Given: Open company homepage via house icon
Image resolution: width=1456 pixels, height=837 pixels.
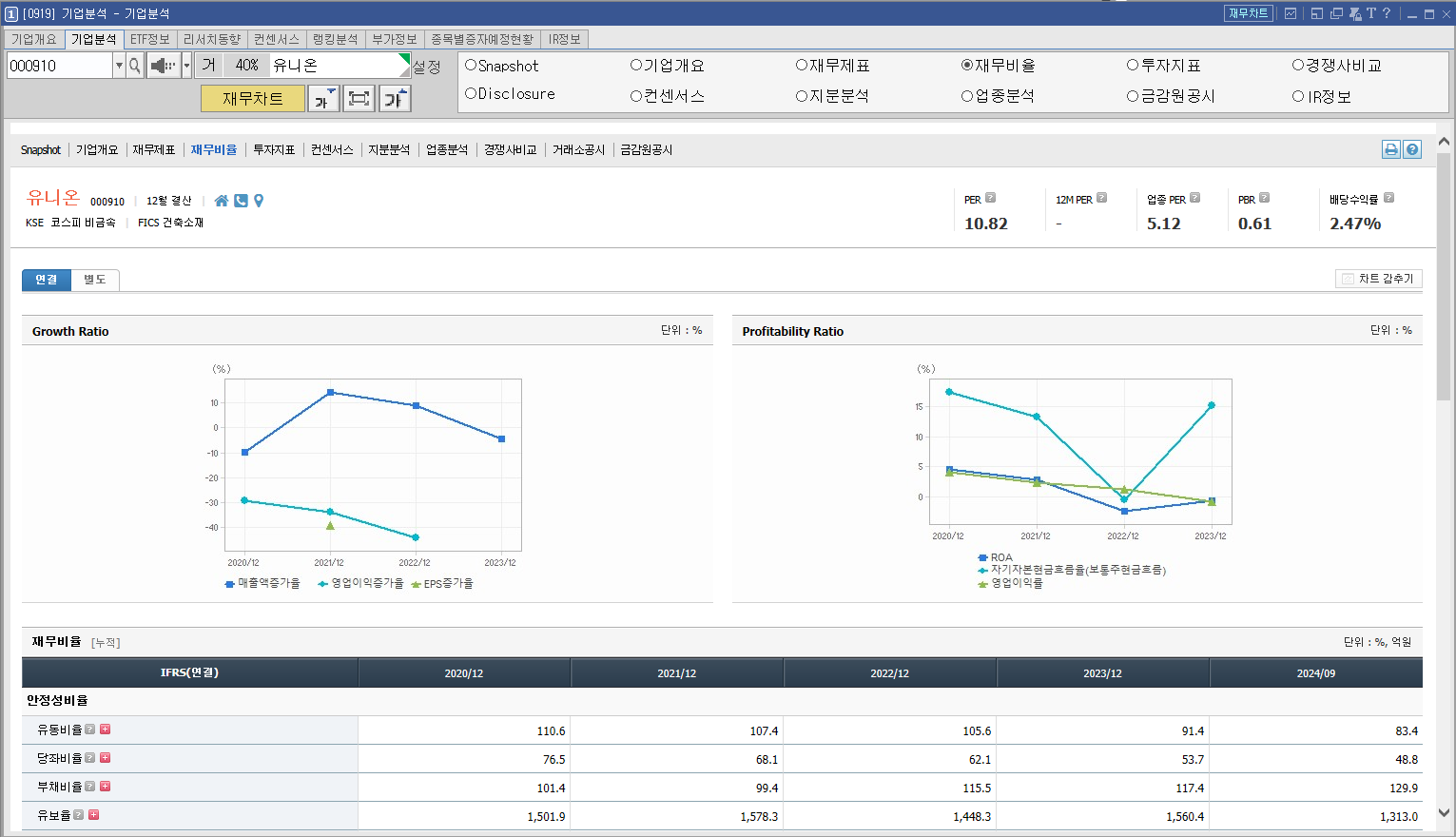Looking at the screenshot, I should (222, 201).
